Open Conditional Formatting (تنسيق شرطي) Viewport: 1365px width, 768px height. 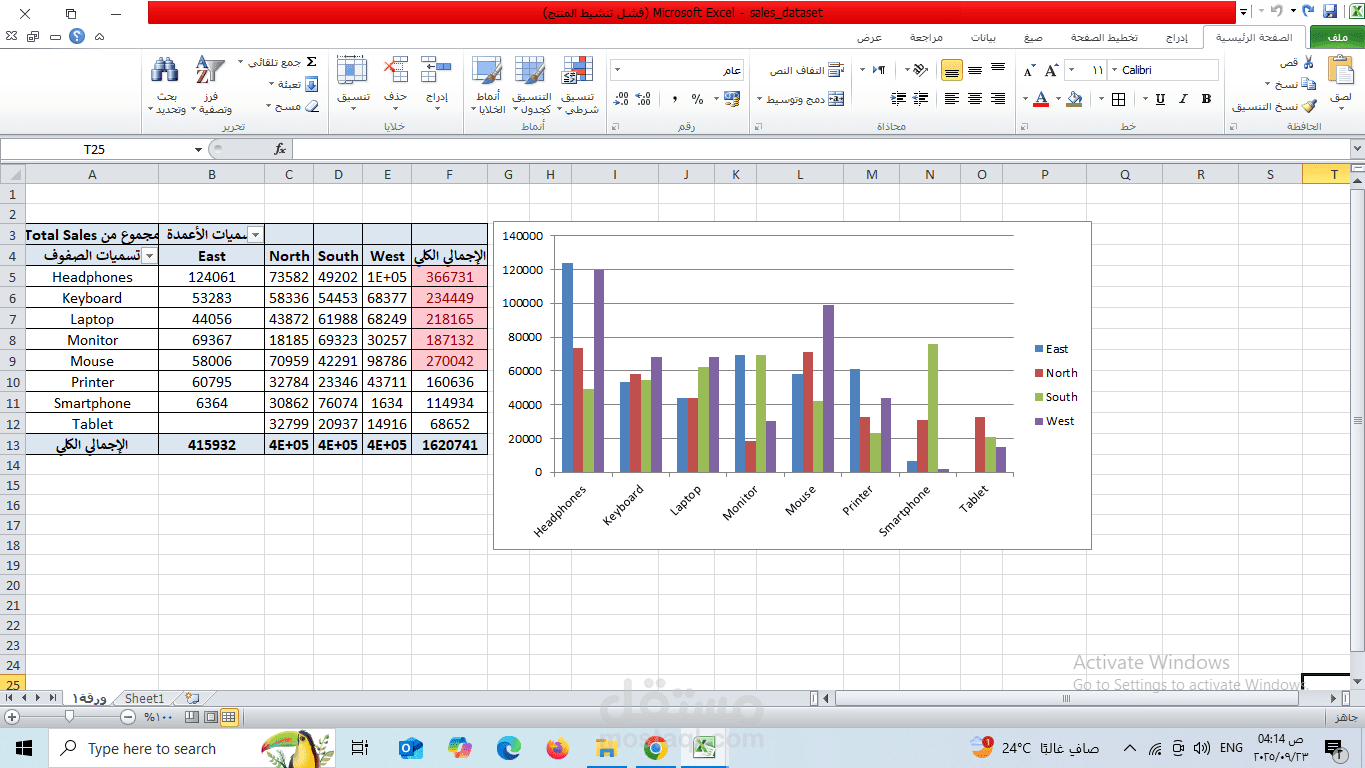(577, 85)
